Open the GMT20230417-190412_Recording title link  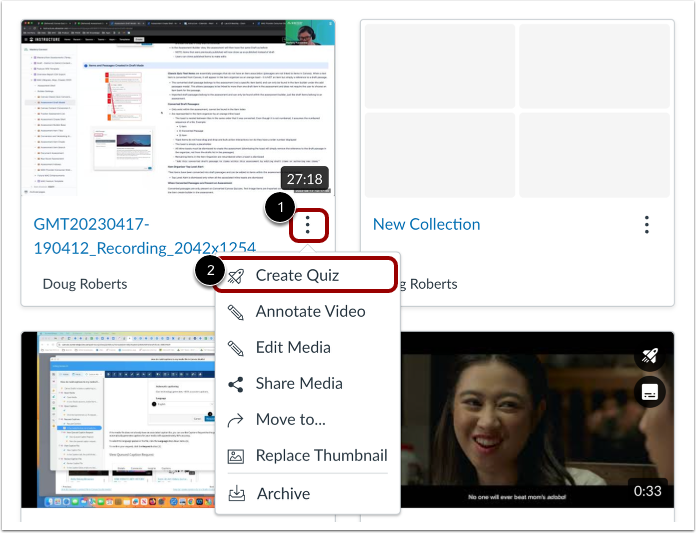tap(145, 236)
